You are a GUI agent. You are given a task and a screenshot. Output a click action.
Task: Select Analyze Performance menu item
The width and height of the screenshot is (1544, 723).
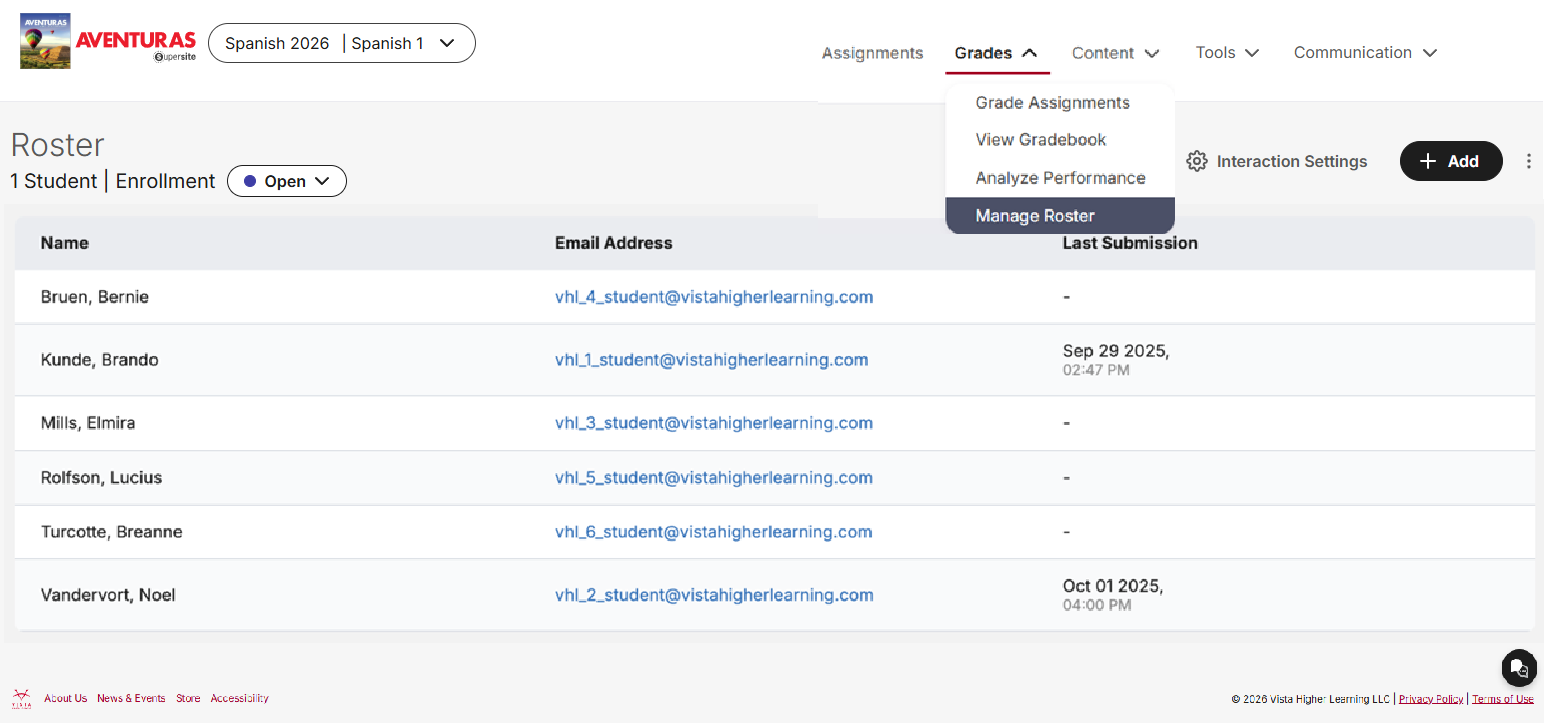coord(1060,178)
